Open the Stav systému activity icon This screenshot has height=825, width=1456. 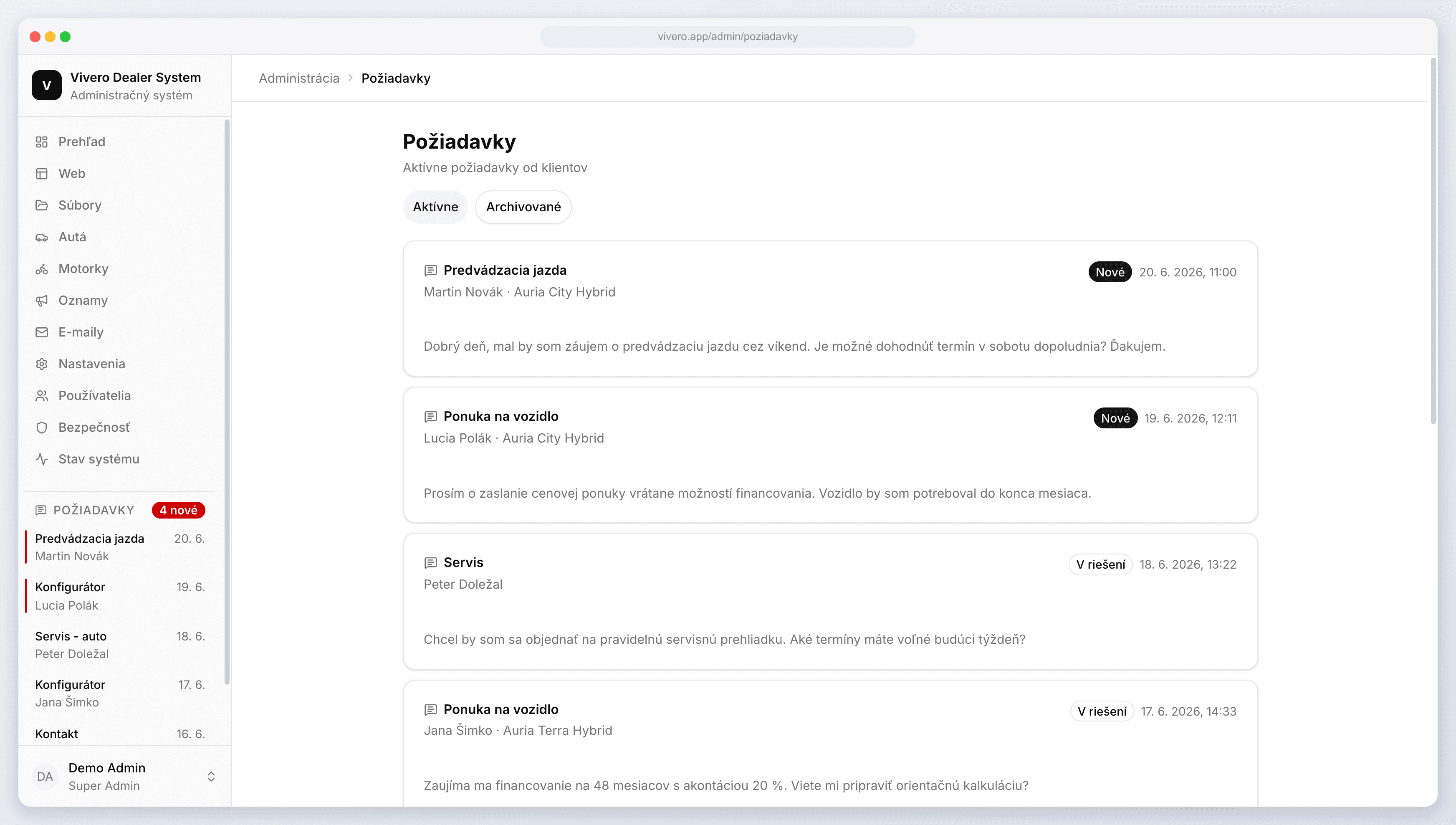(x=41, y=459)
